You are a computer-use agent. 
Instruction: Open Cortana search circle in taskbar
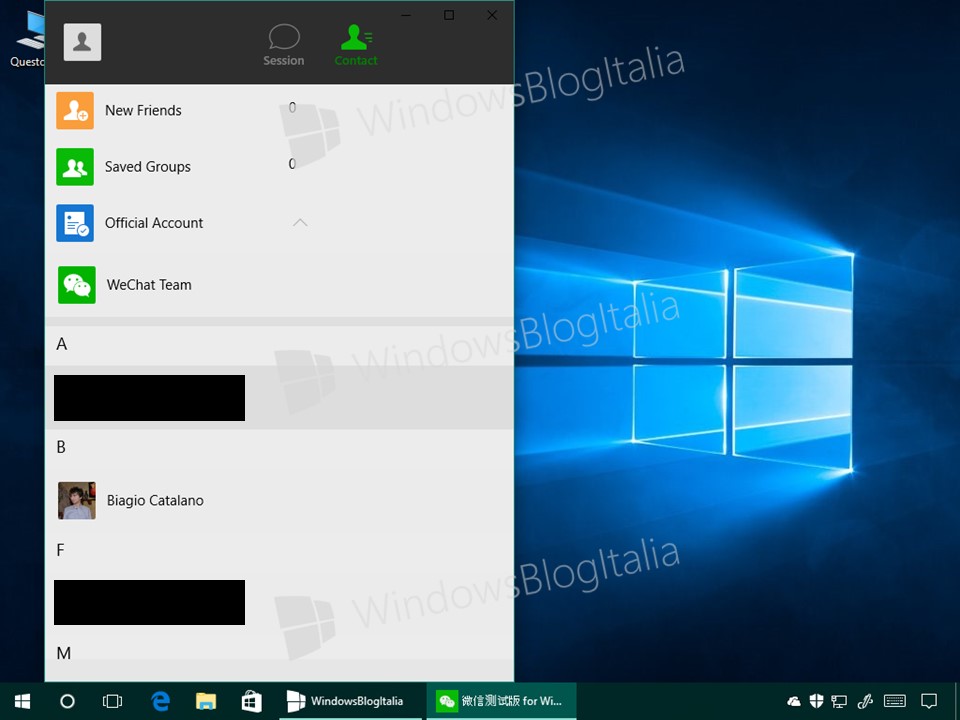tap(67, 701)
